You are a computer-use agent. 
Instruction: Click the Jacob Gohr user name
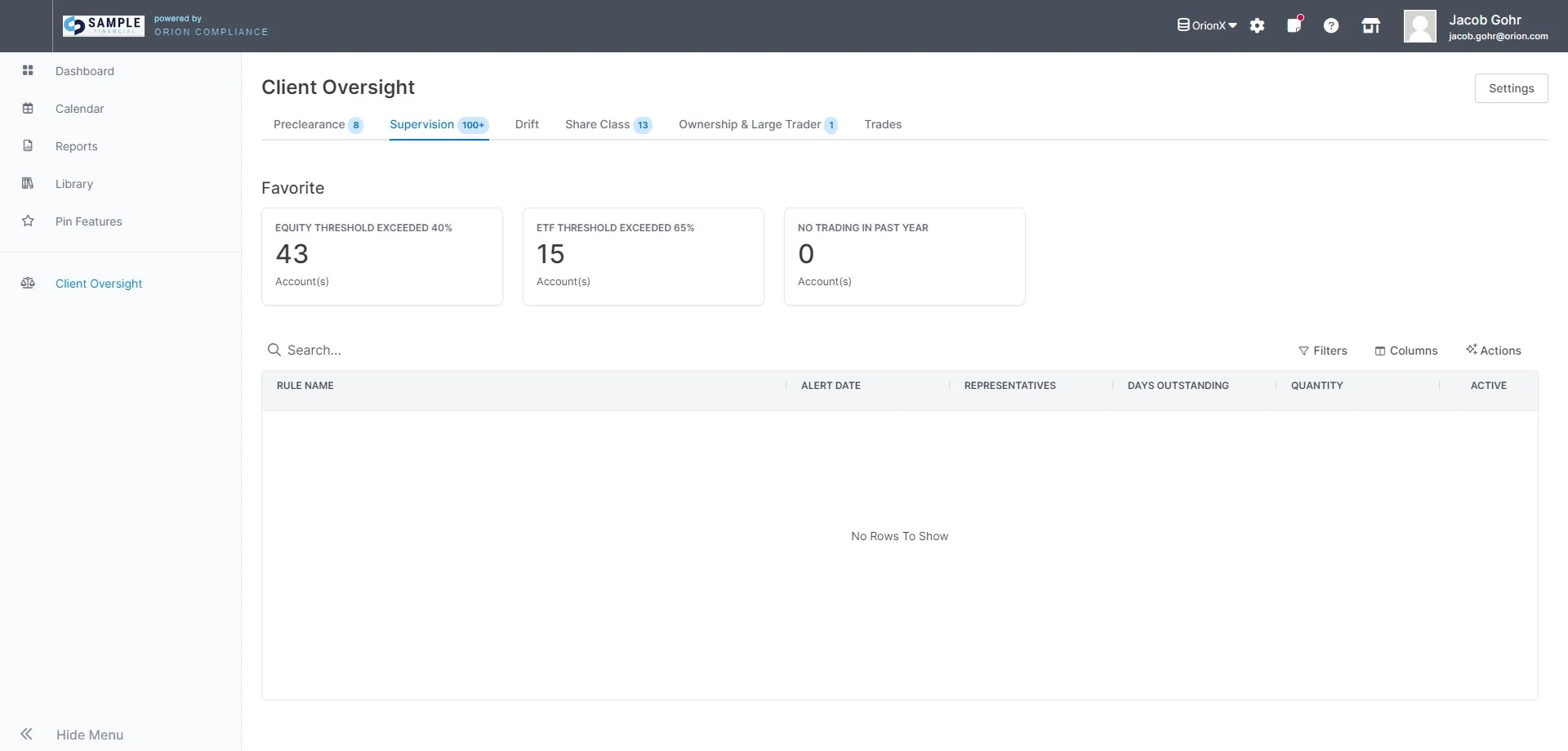pyautogui.click(x=1485, y=20)
